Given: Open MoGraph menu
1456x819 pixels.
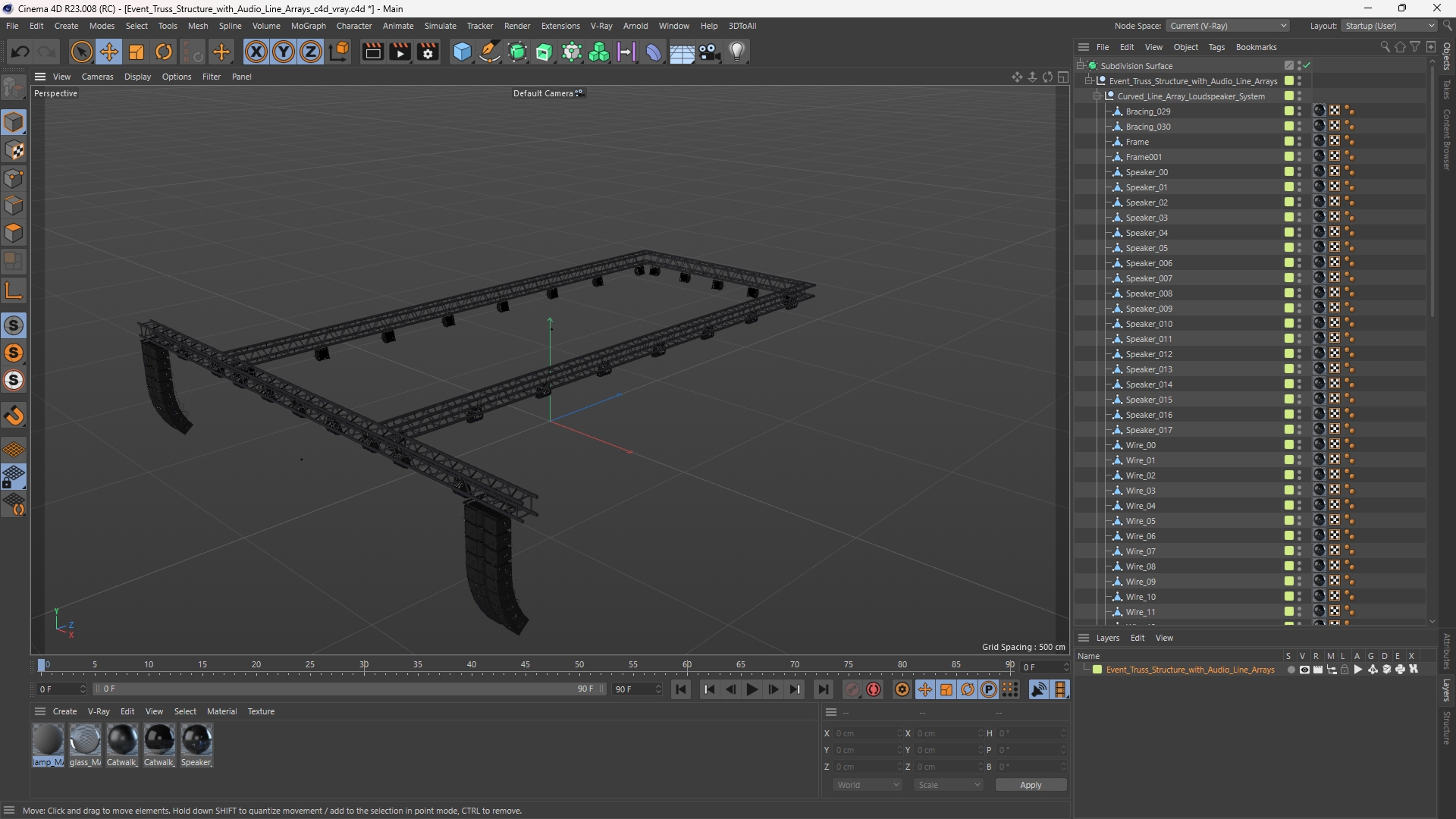Looking at the screenshot, I should (x=308, y=26).
